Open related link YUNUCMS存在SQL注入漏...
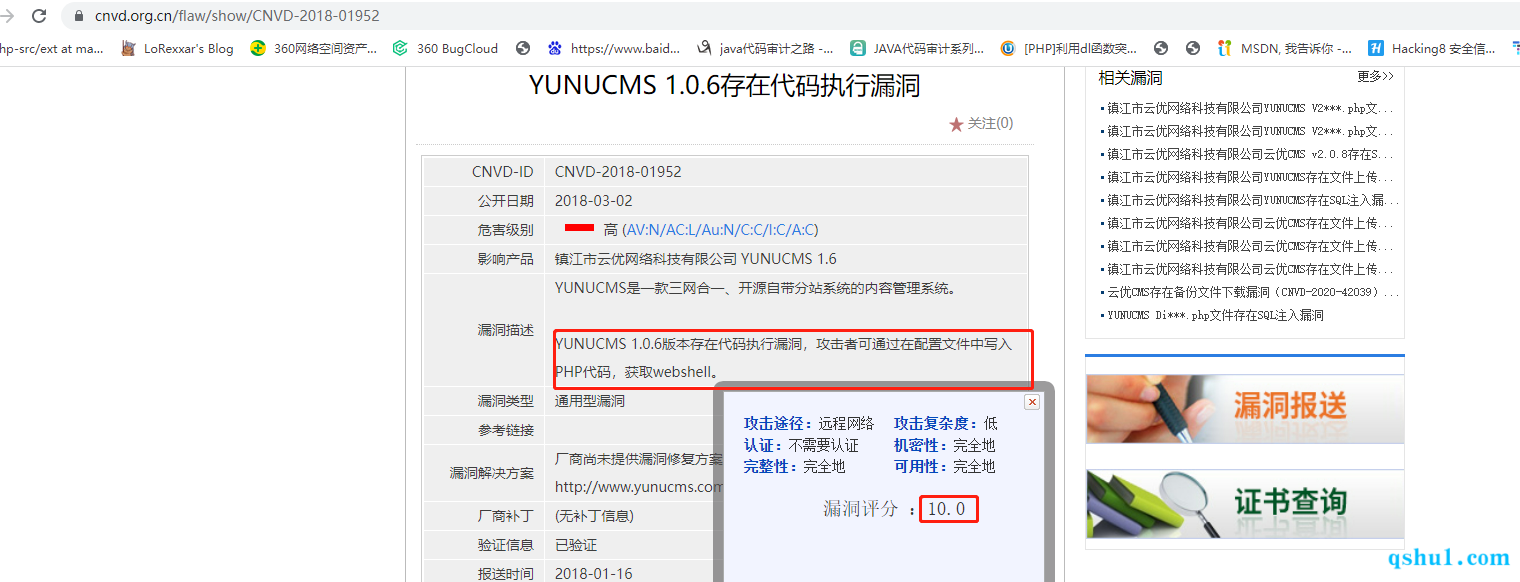Viewport: 1520px width, 582px height. tap(1252, 200)
